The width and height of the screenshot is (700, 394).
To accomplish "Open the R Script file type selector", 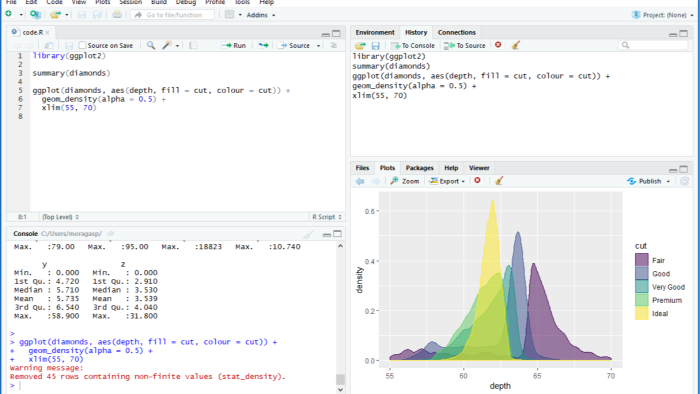I will tap(327, 217).
